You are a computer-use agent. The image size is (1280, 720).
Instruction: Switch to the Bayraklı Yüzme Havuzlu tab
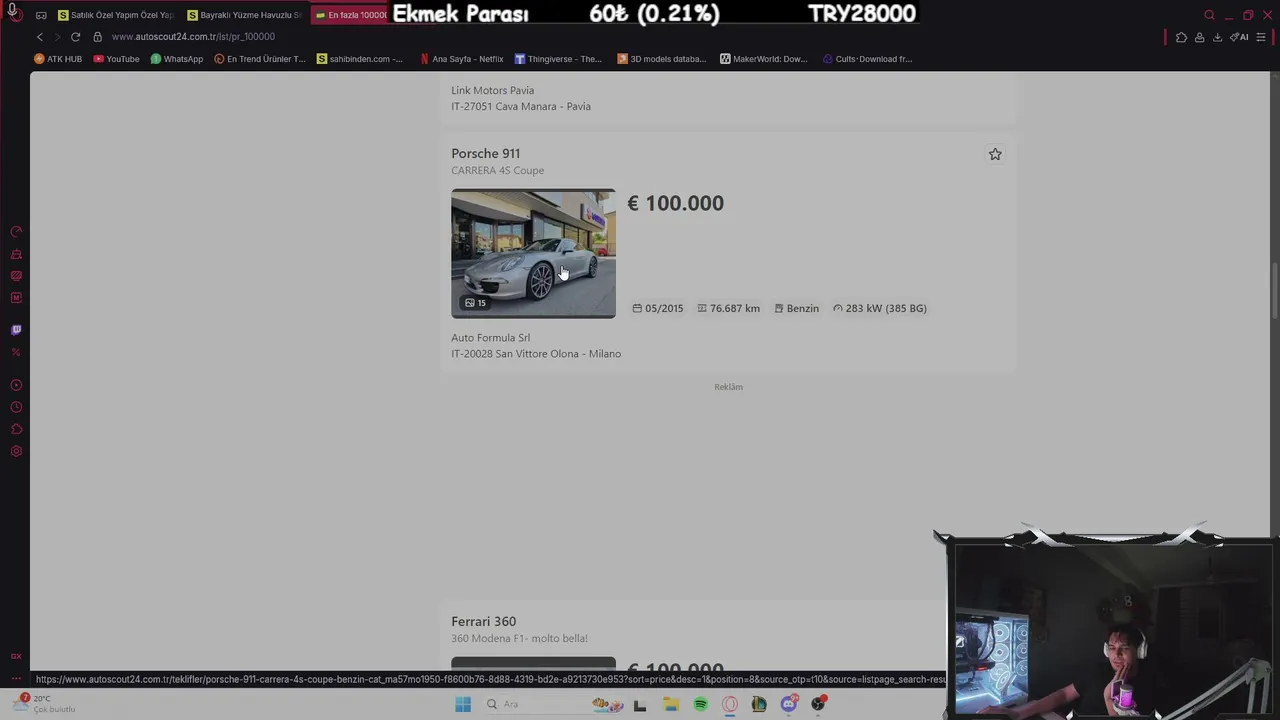[245, 15]
